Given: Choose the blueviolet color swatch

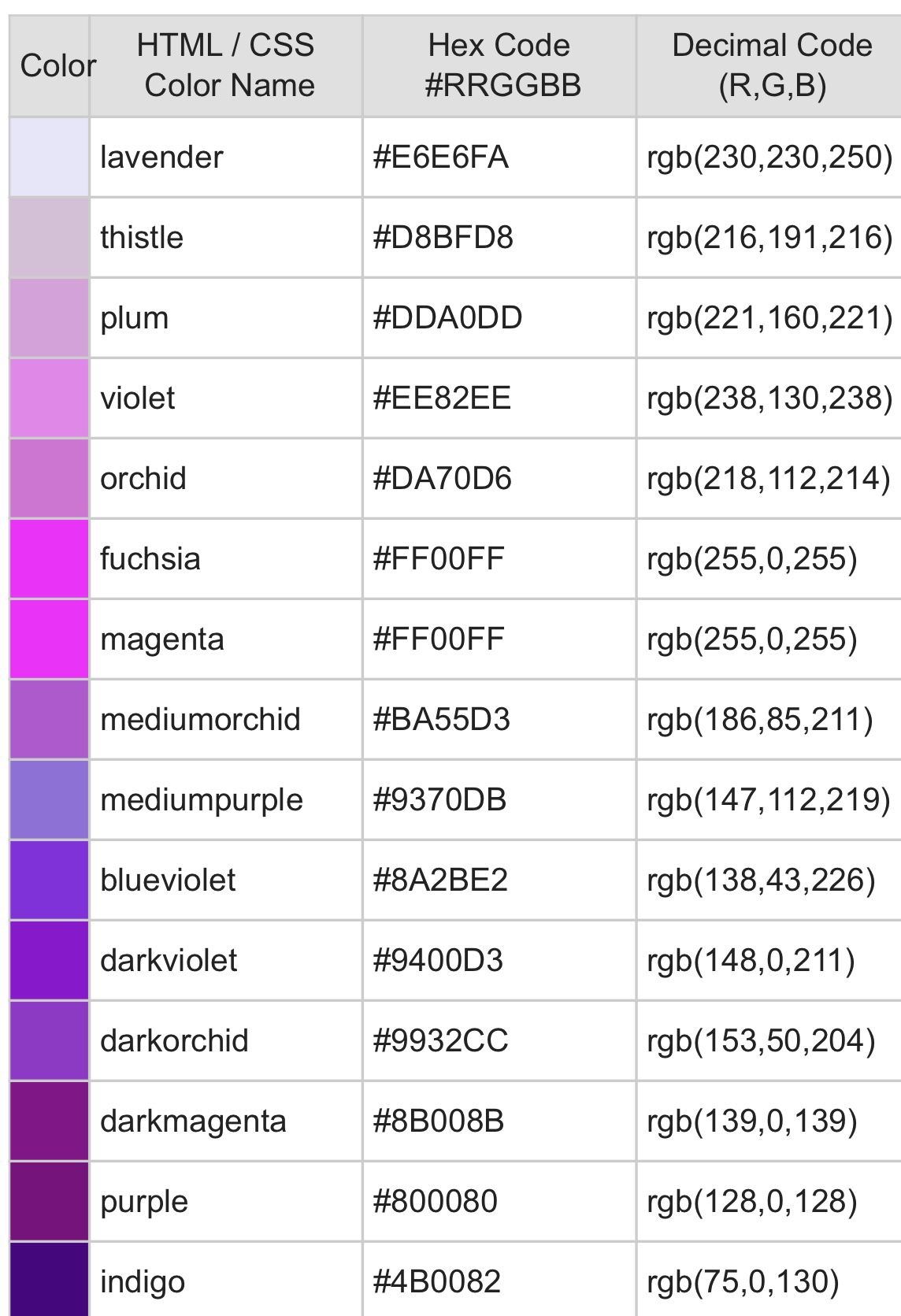Looking at the screenshot, I should [49, 880].
